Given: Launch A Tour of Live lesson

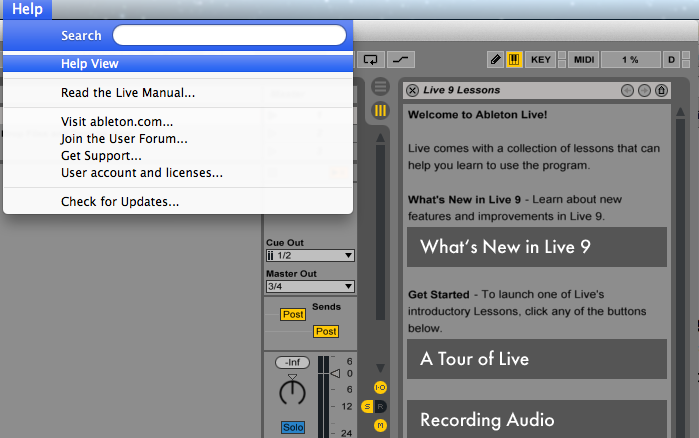Looking at the screenshot, I should point(536,359).
